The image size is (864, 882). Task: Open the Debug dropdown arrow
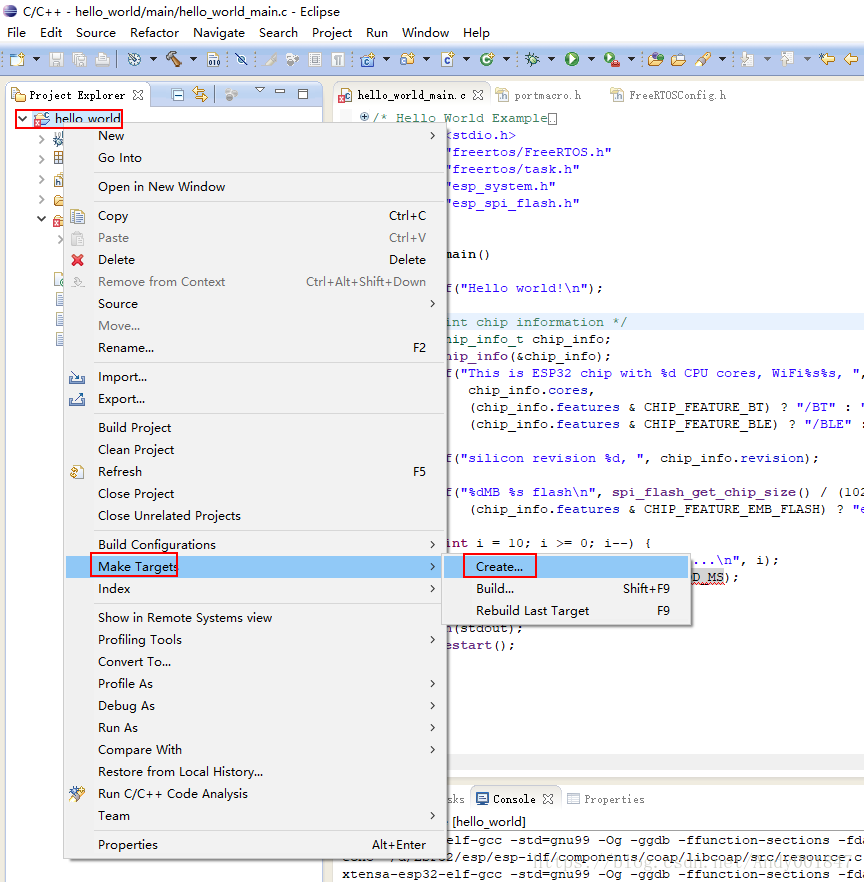coord(551,59)
